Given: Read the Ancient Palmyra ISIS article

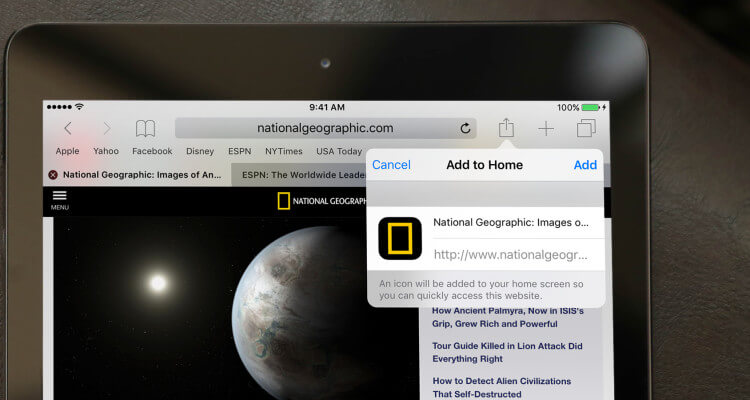Looking at the screenshot, I should point(508,317).
